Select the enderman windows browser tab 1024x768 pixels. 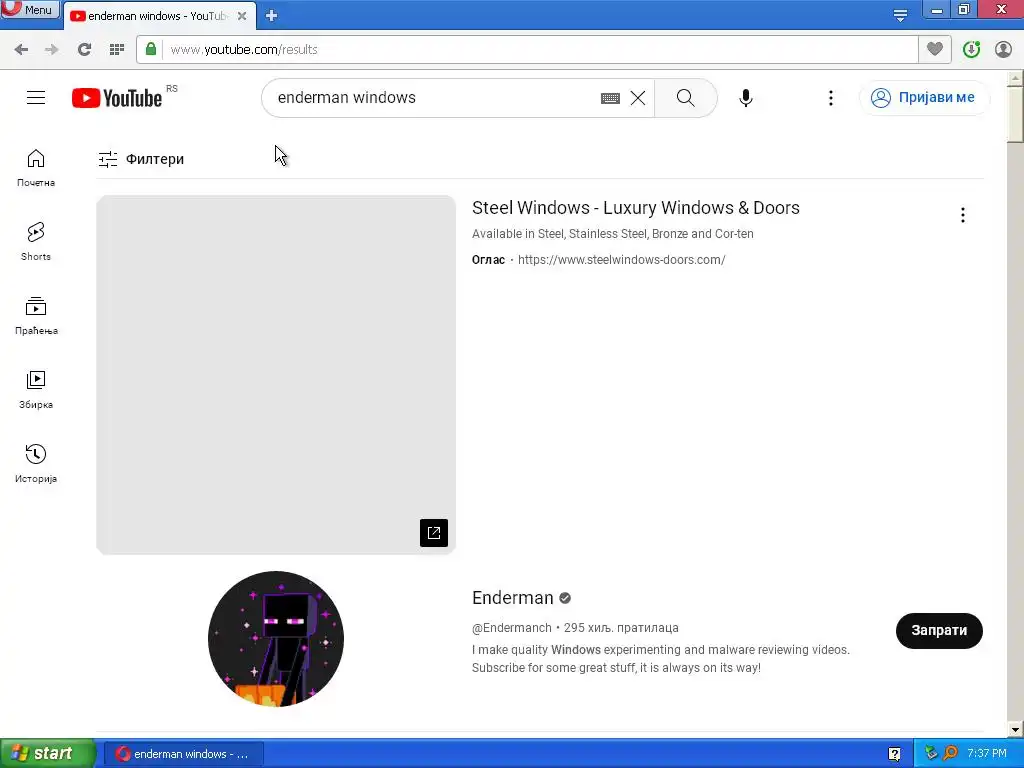(159, 16)
